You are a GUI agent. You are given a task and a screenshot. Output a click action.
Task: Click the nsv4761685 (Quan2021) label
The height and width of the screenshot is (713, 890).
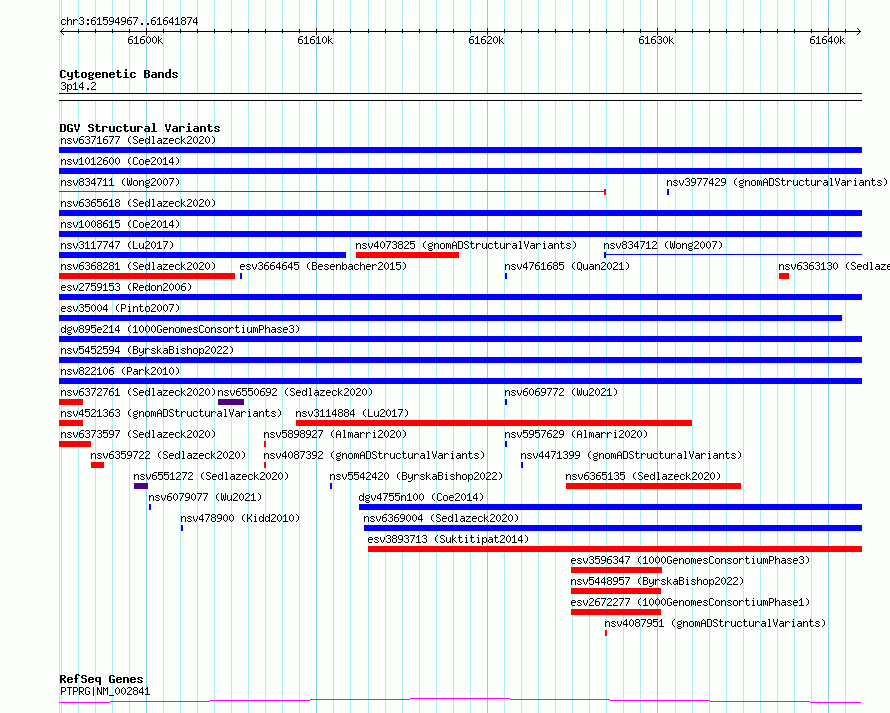click(x=567, y=266)
